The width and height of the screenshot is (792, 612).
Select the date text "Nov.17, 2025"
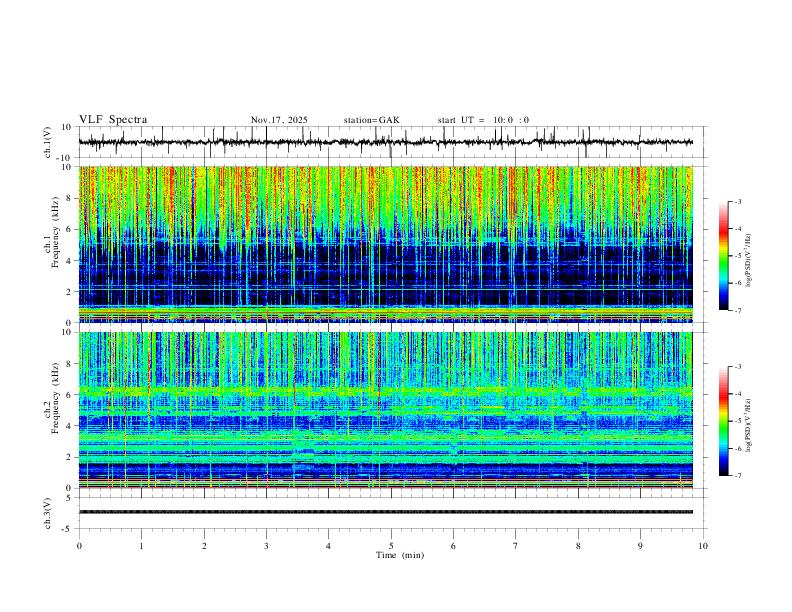(x=279, y=120)
